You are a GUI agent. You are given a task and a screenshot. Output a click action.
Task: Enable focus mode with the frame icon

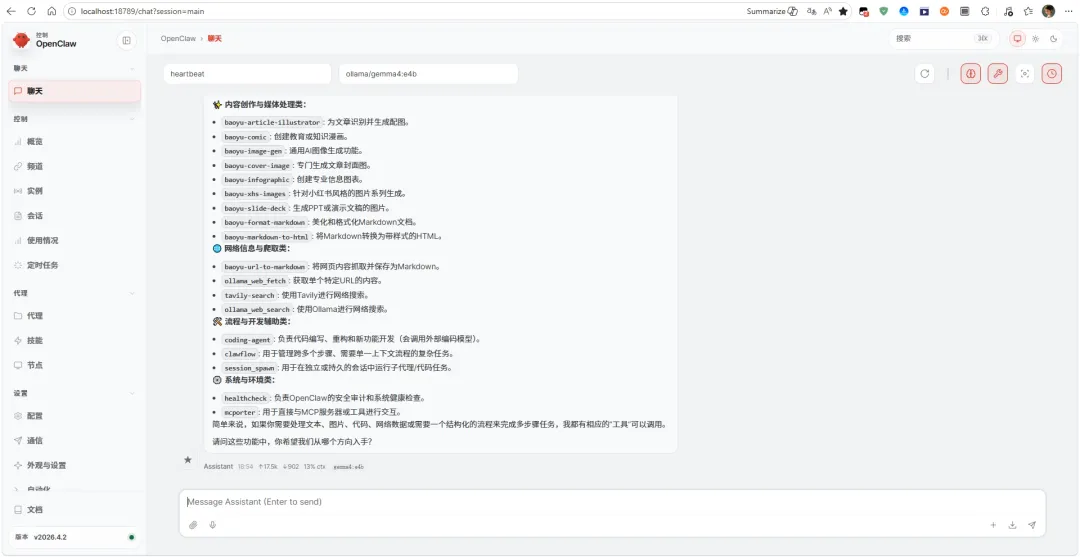pos(1025,74)
